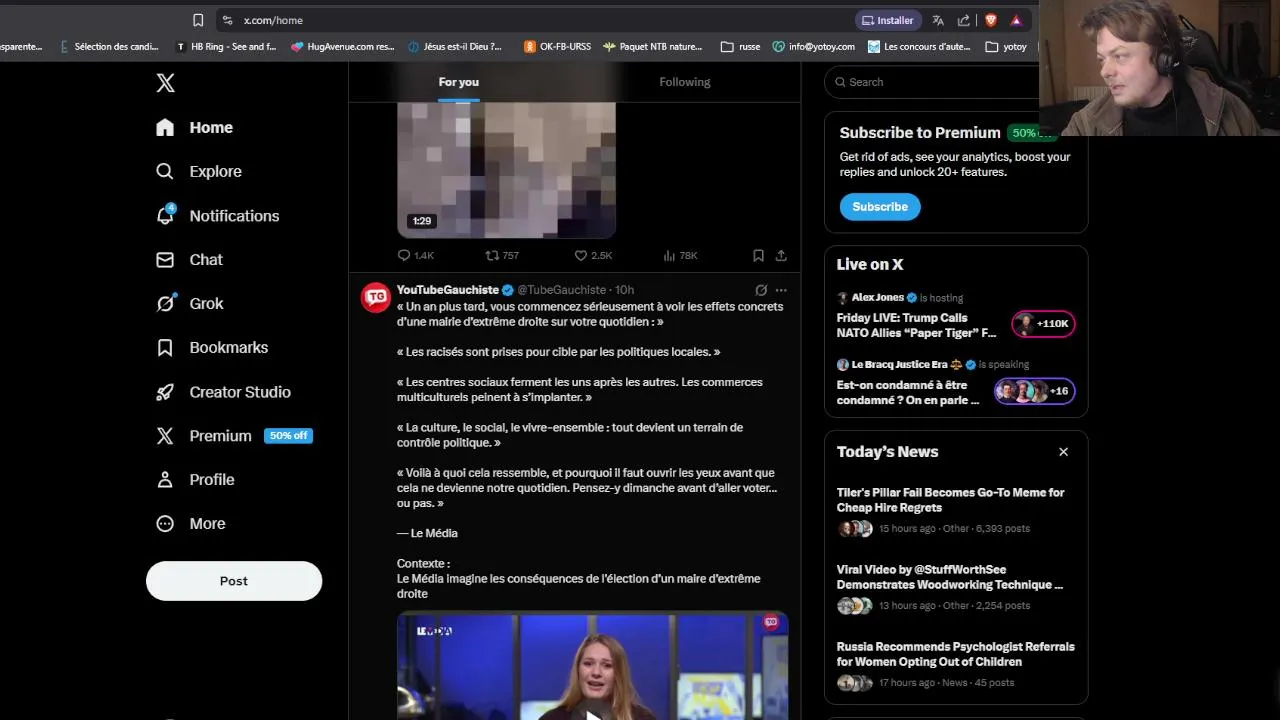Click the browser bookmark icon by address bar
This screenshot has height=720, width=1280.
click(x=198, y=20)
